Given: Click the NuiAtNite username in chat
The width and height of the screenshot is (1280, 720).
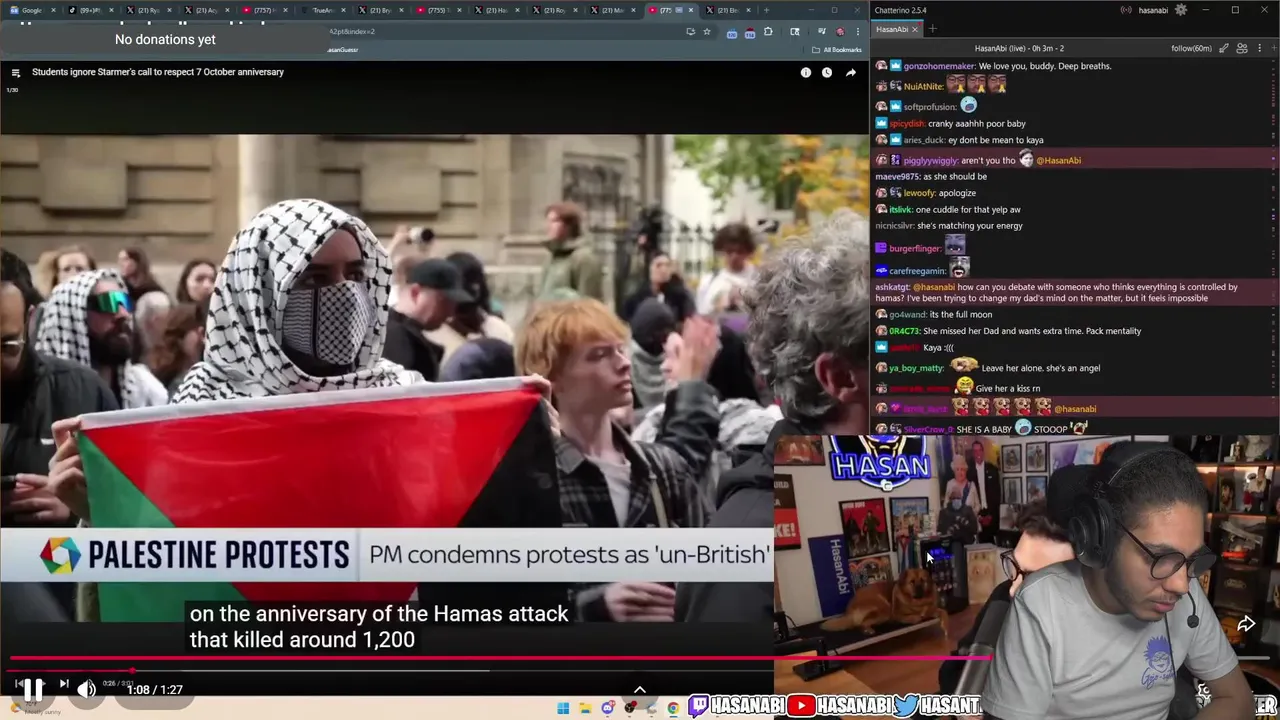Looking at the screenshot, I should click(922, 86).
